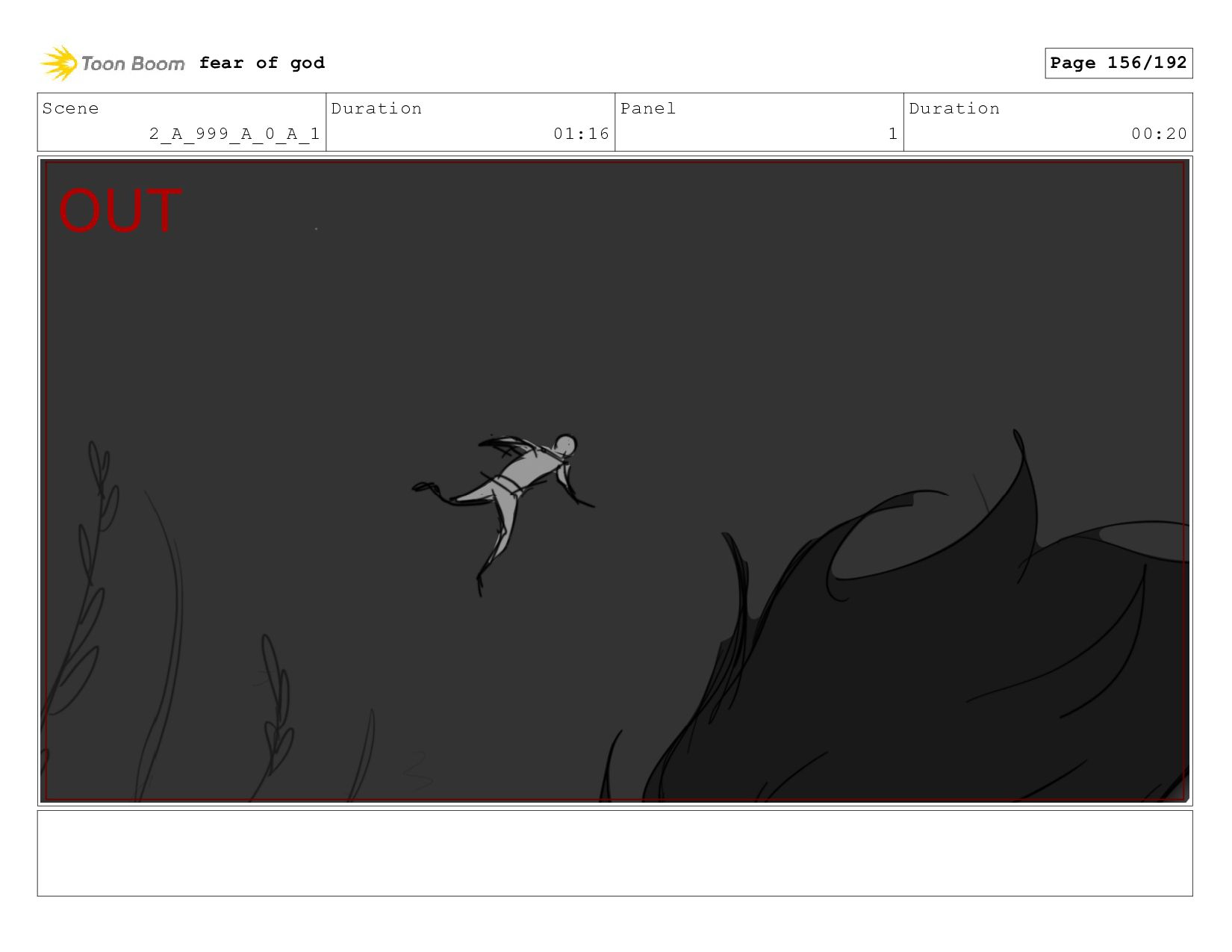Viewport: 1232px width, 952px height.
Task: Click the Panel label
Action: pos(648,108)
